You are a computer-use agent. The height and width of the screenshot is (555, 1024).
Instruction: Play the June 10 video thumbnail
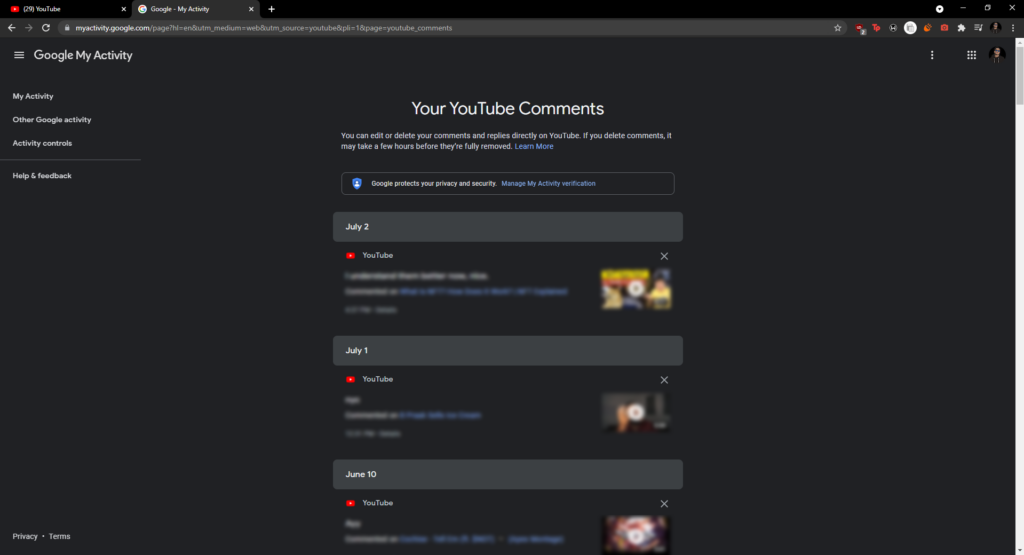point(635,535)
